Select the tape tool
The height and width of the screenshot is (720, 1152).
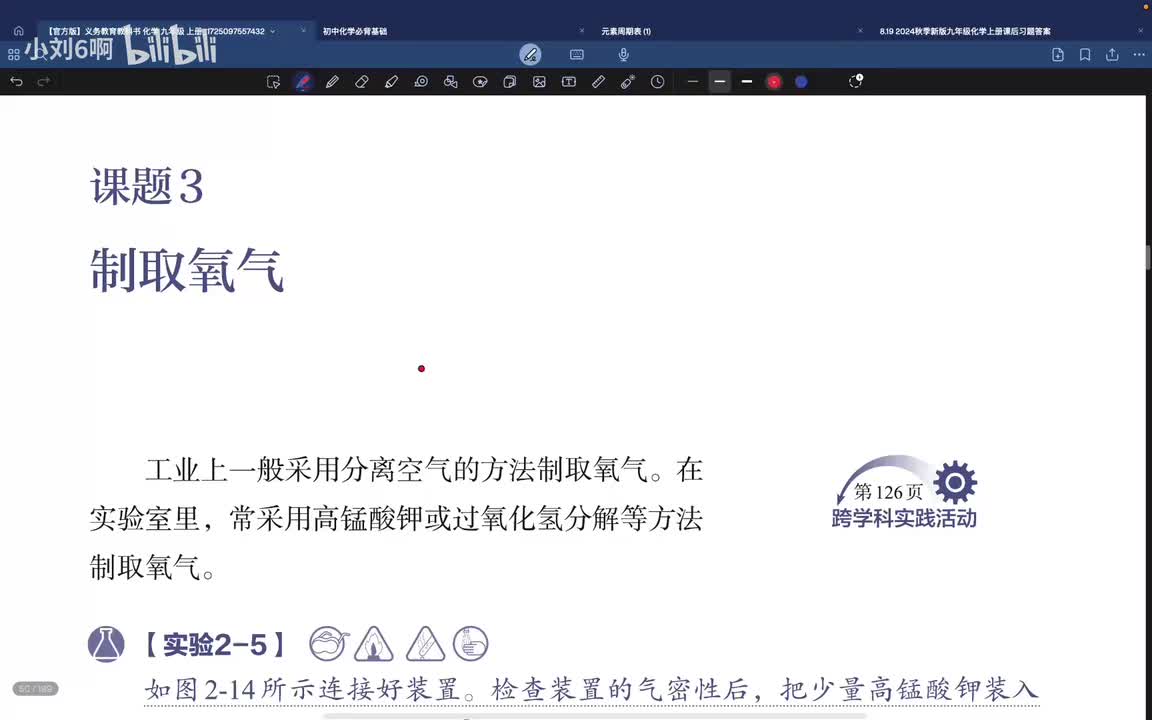(421, 82)
